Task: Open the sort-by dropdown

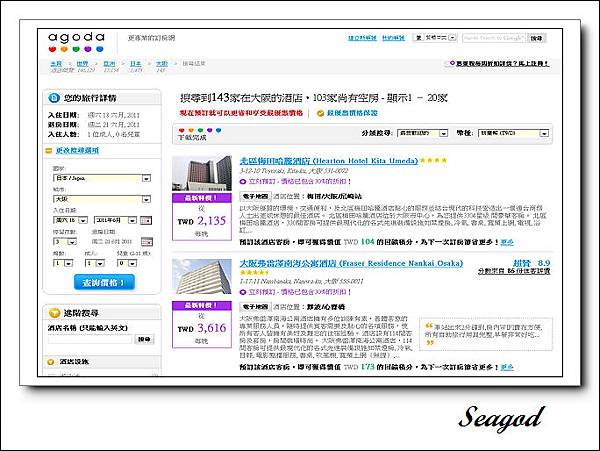Action: tap(422, 133)
